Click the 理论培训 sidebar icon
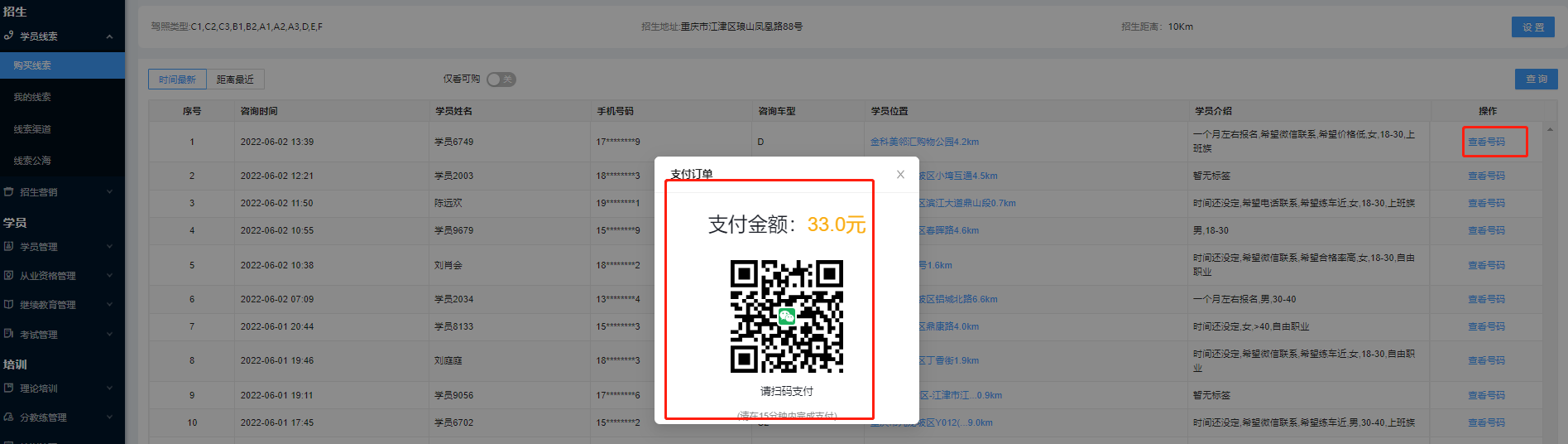Viewport: 1568px width, 444px height. 8,388
